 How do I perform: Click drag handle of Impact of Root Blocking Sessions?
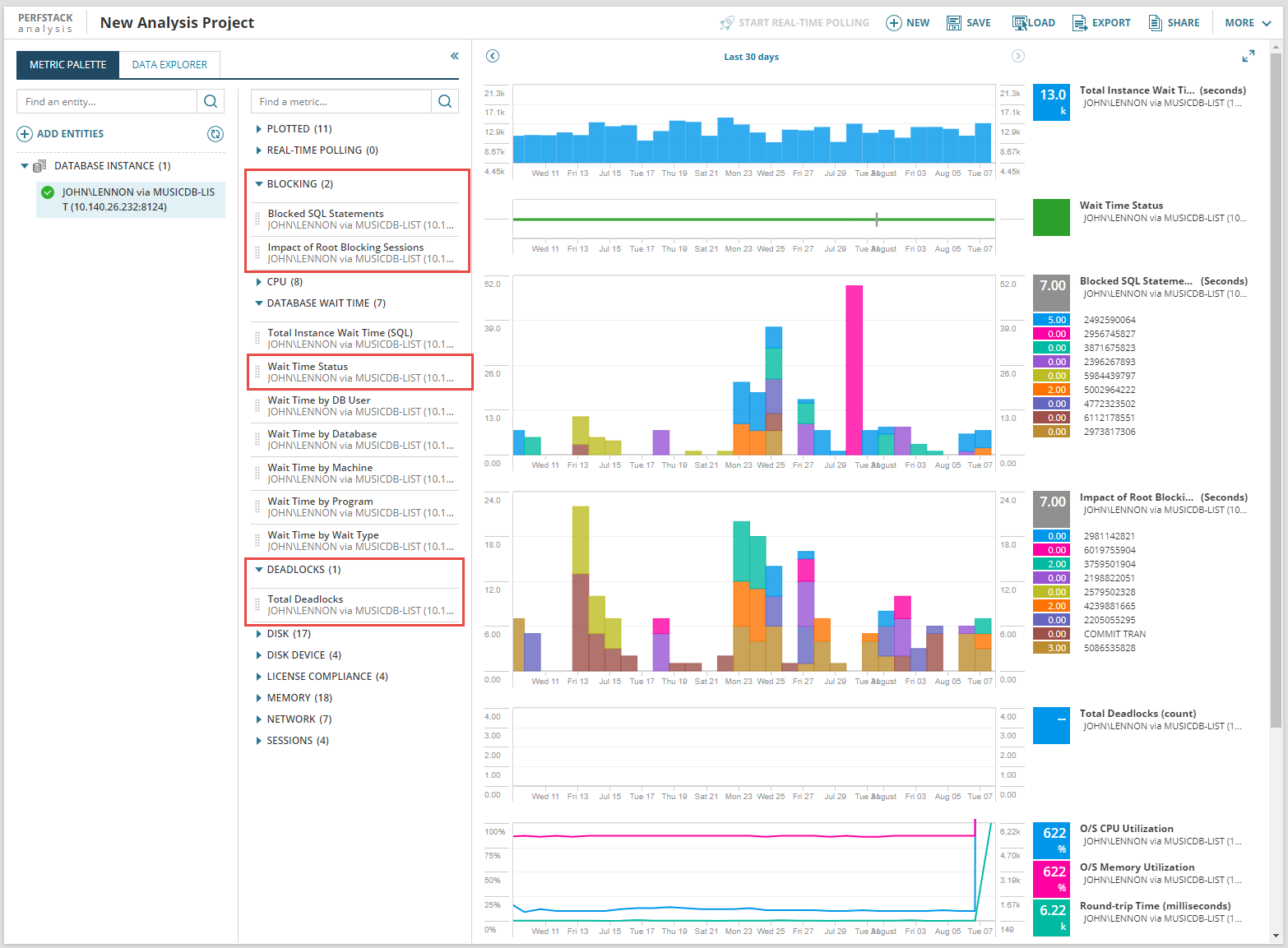[257, 253]
